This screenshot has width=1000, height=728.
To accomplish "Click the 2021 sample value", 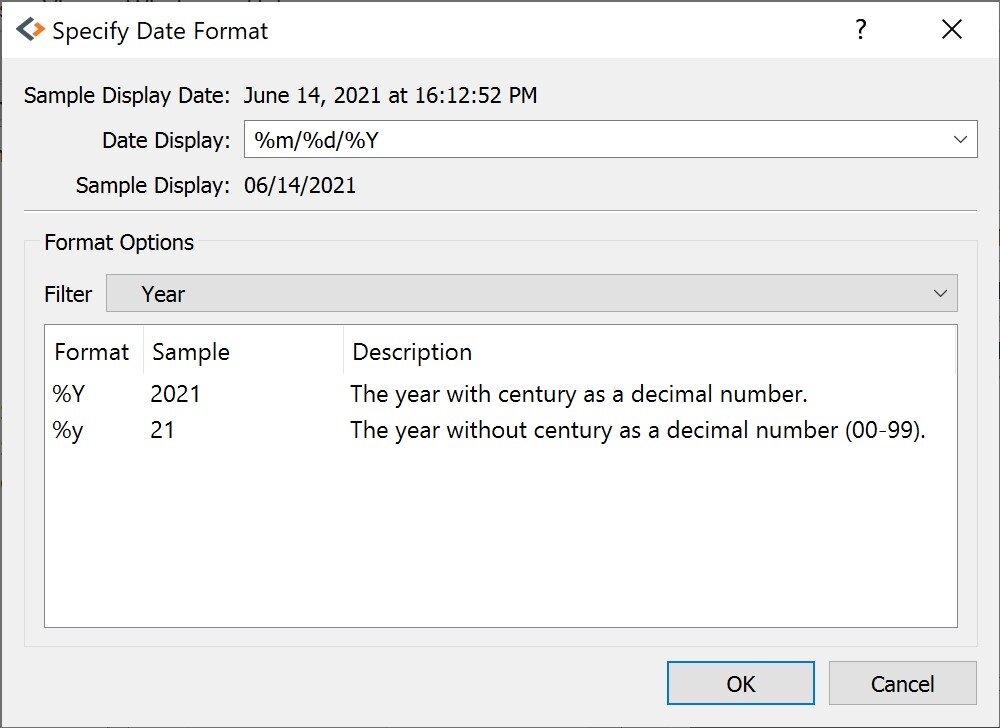I will click(176, 393).
